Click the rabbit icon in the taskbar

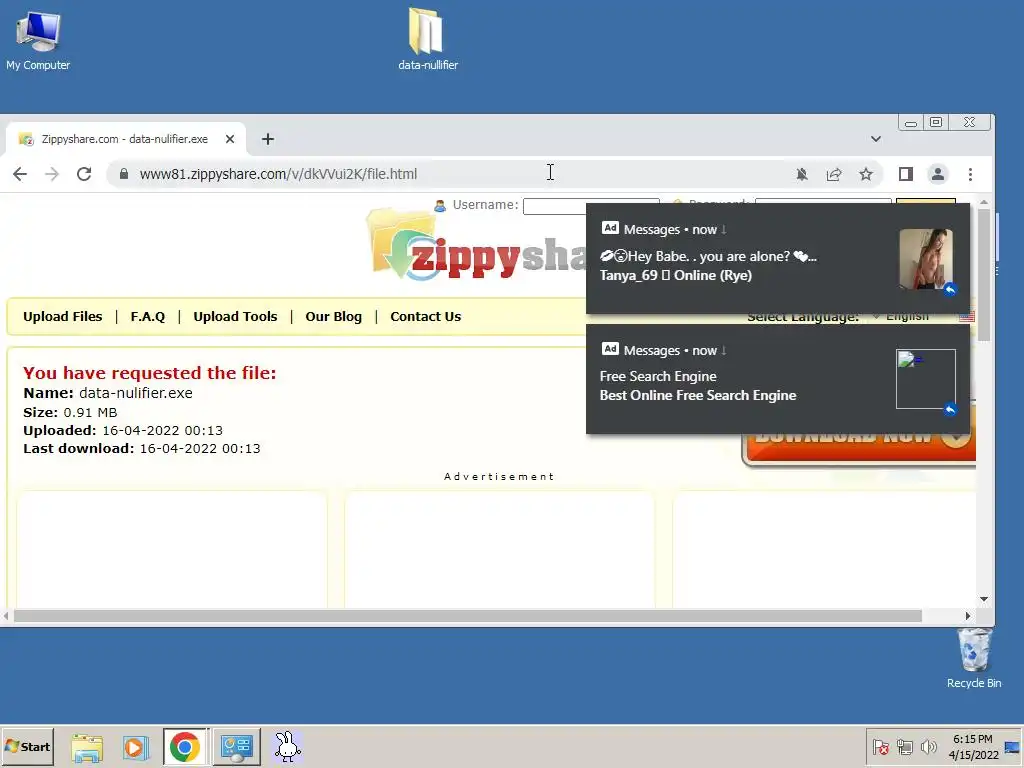point(287,747)
